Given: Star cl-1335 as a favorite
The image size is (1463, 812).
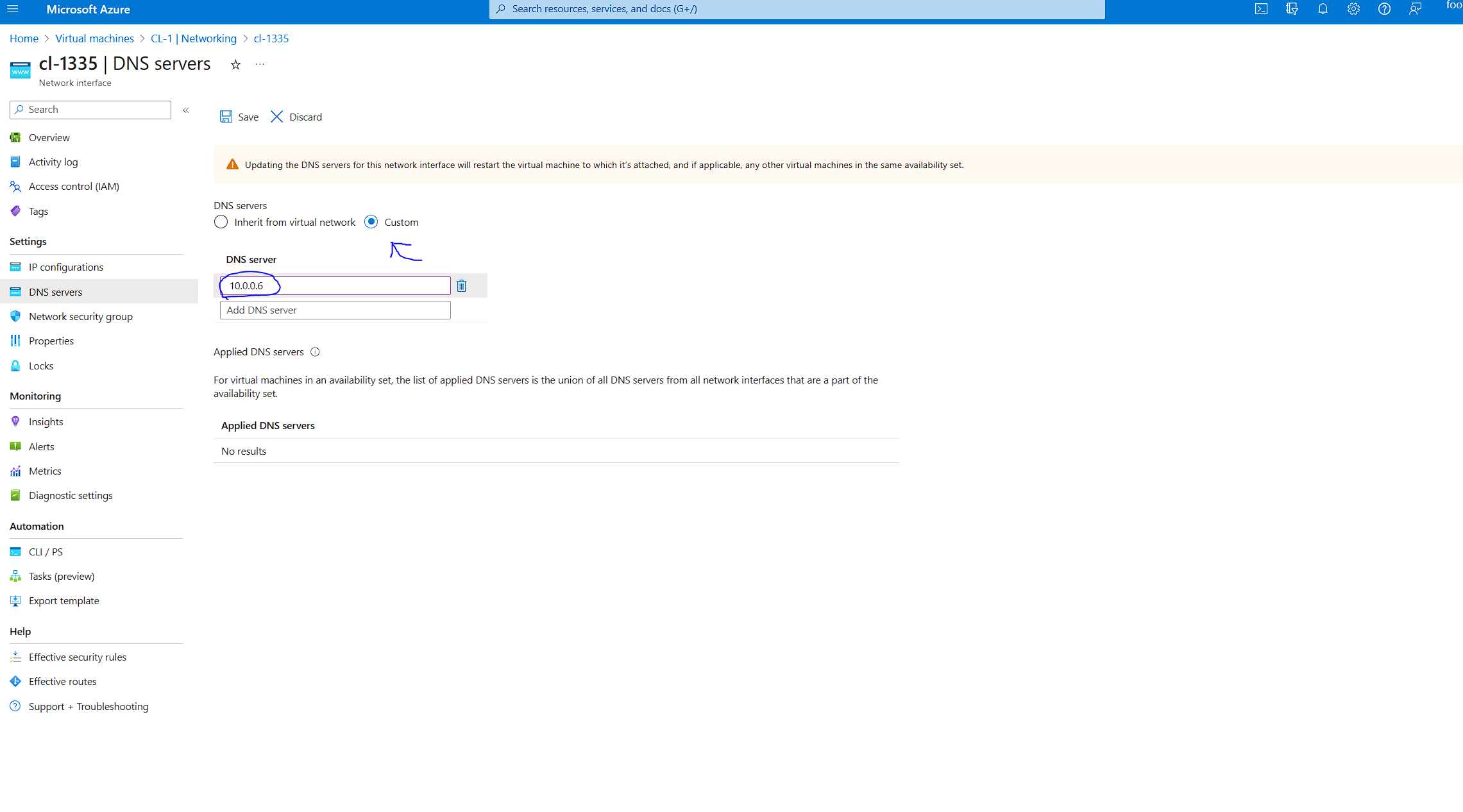Looking at the screenshot, I should pyautogui.click(x=235, y=64).
